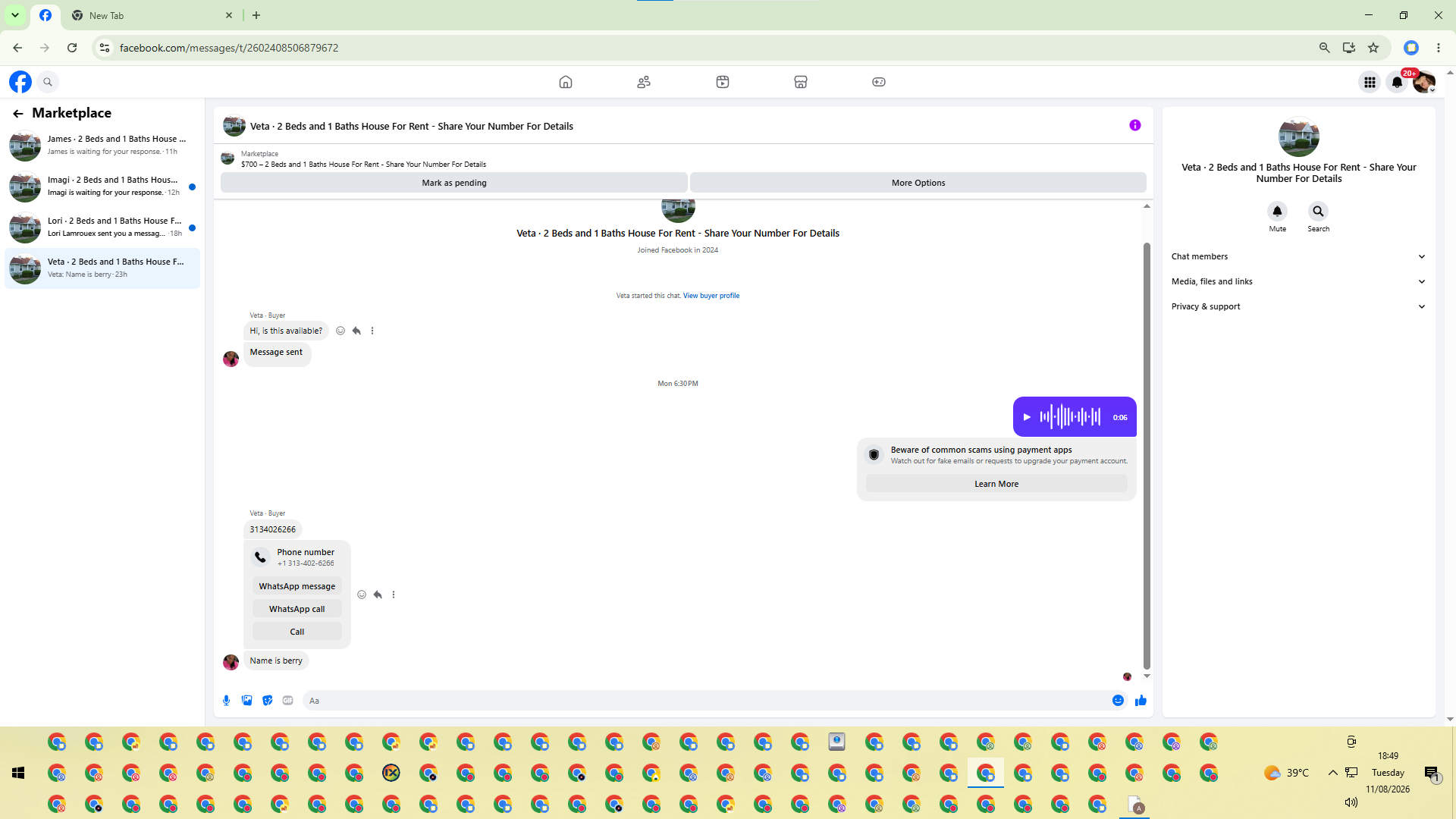1456x819 pixels.
Task: Open the Friends icon in top navigation
Action: (644, 82)
